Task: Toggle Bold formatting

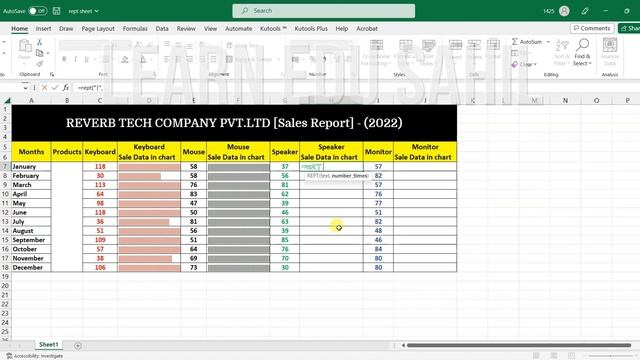Action: click(x=64, y=60)
